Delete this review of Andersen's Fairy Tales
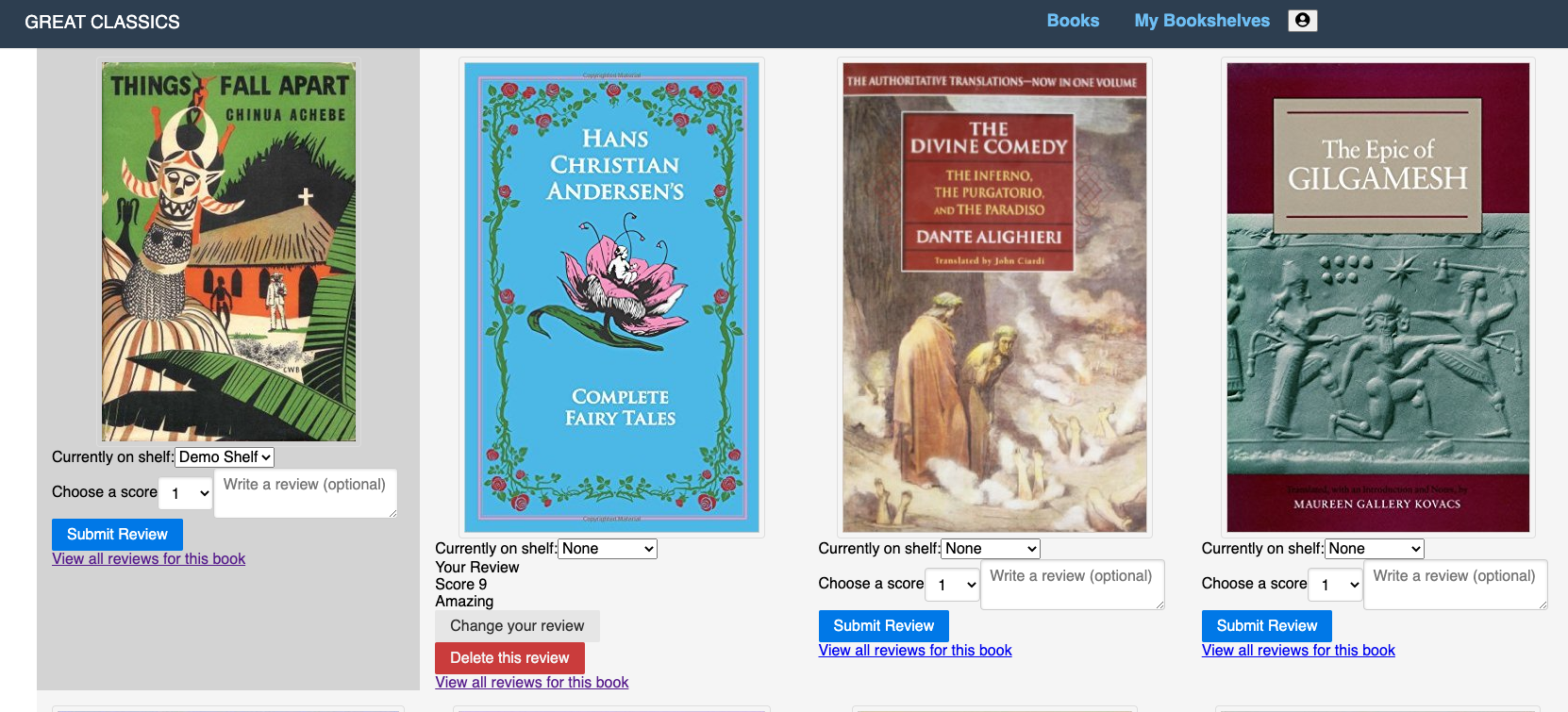Viewport: 1568px width, 712px height. (509, 658)
